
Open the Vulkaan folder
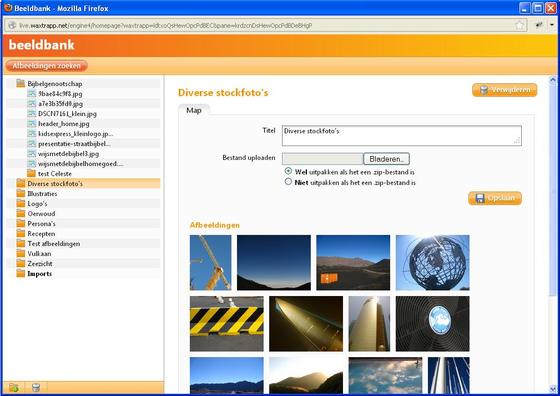tap(39, 254)
